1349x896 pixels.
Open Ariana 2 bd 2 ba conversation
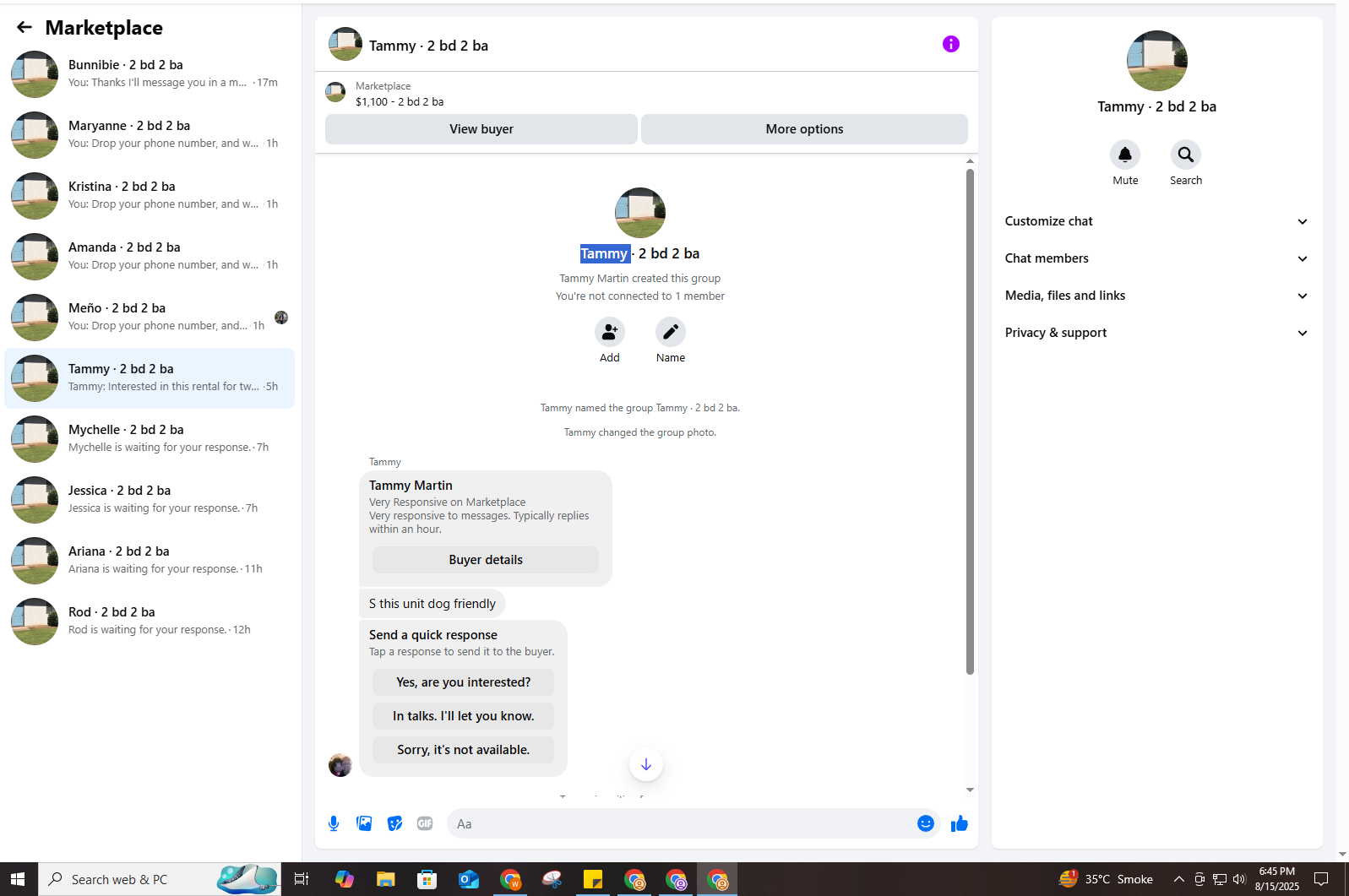coord(150,561)
